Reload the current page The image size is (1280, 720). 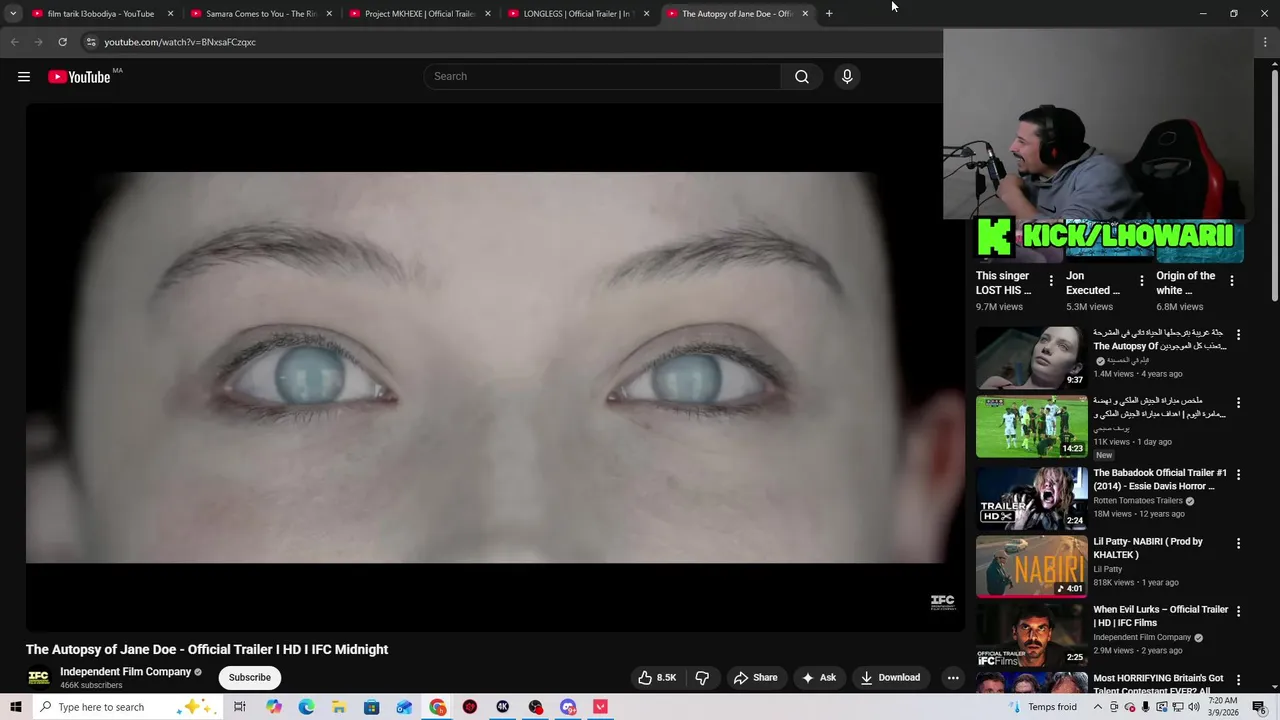[62, 42]
